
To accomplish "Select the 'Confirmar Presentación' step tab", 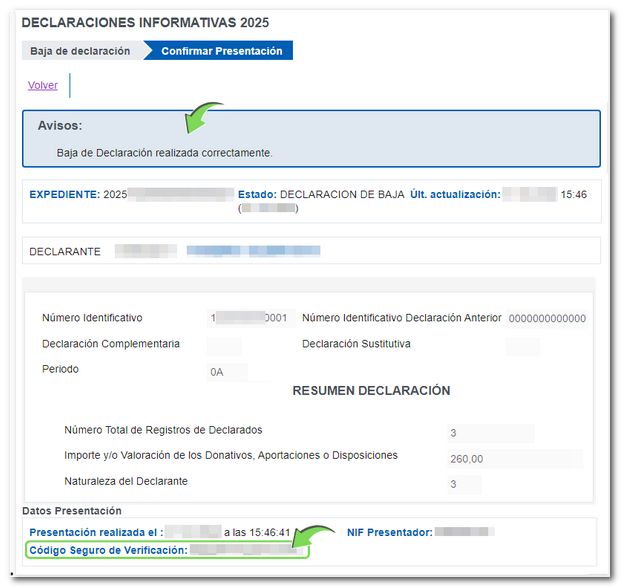I will [221, 51].
